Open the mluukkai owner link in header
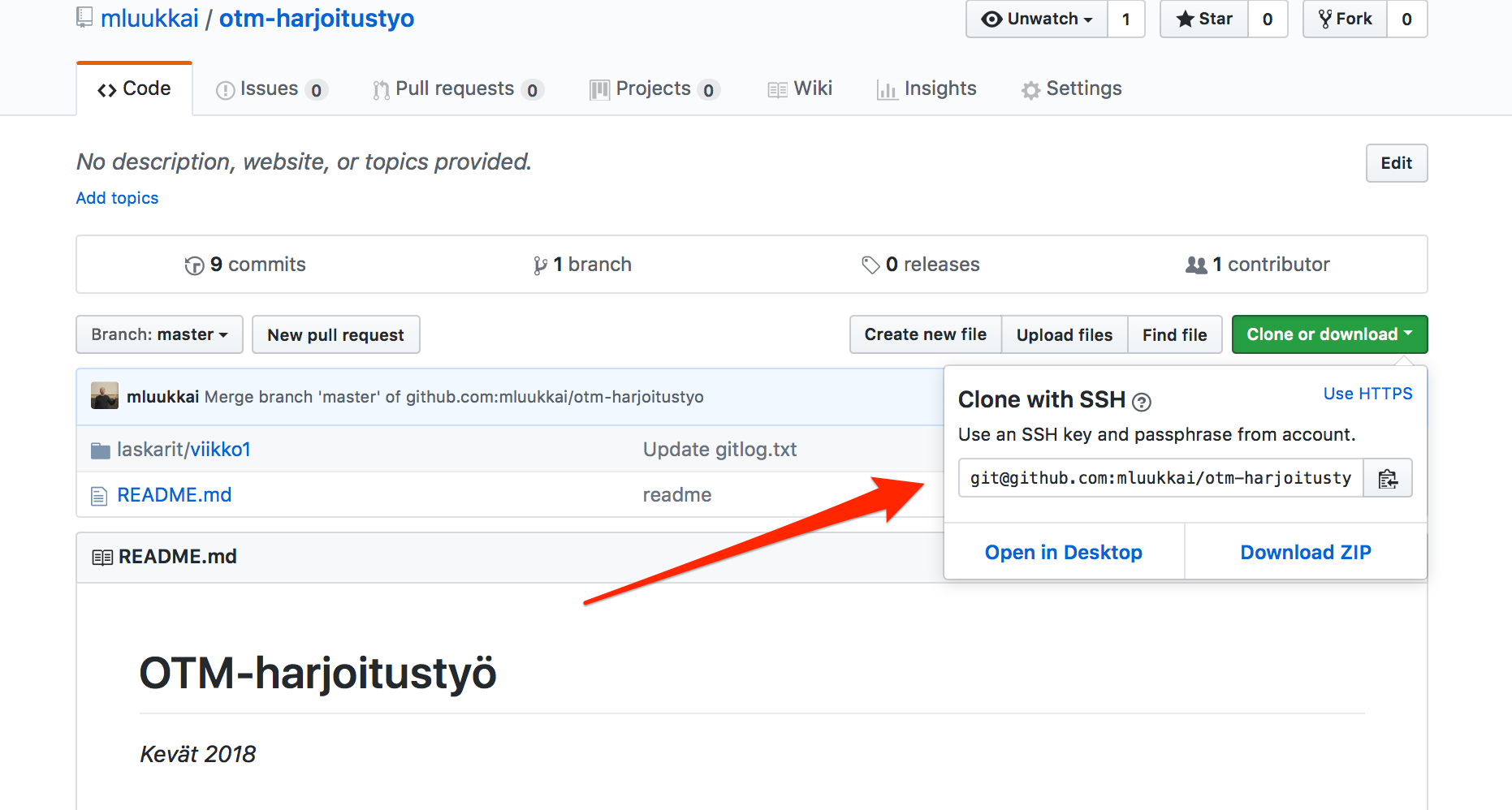This screenshot has height=810, width=1512. point(149,18)
